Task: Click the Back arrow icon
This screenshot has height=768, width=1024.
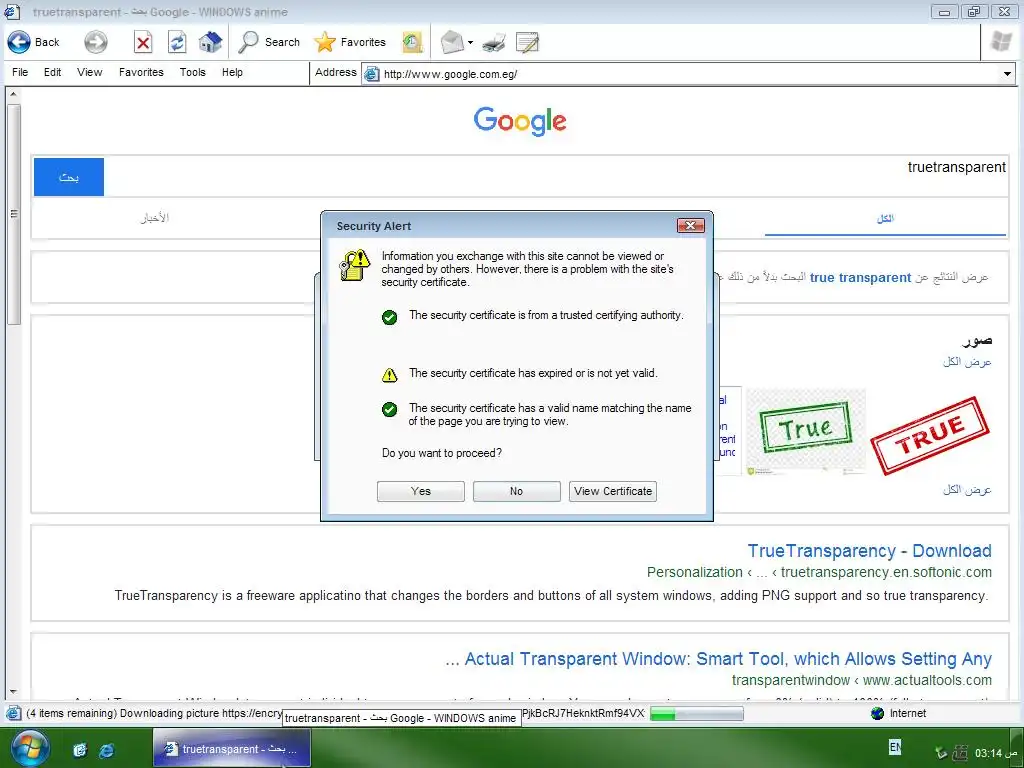Action: click(19, 42)
